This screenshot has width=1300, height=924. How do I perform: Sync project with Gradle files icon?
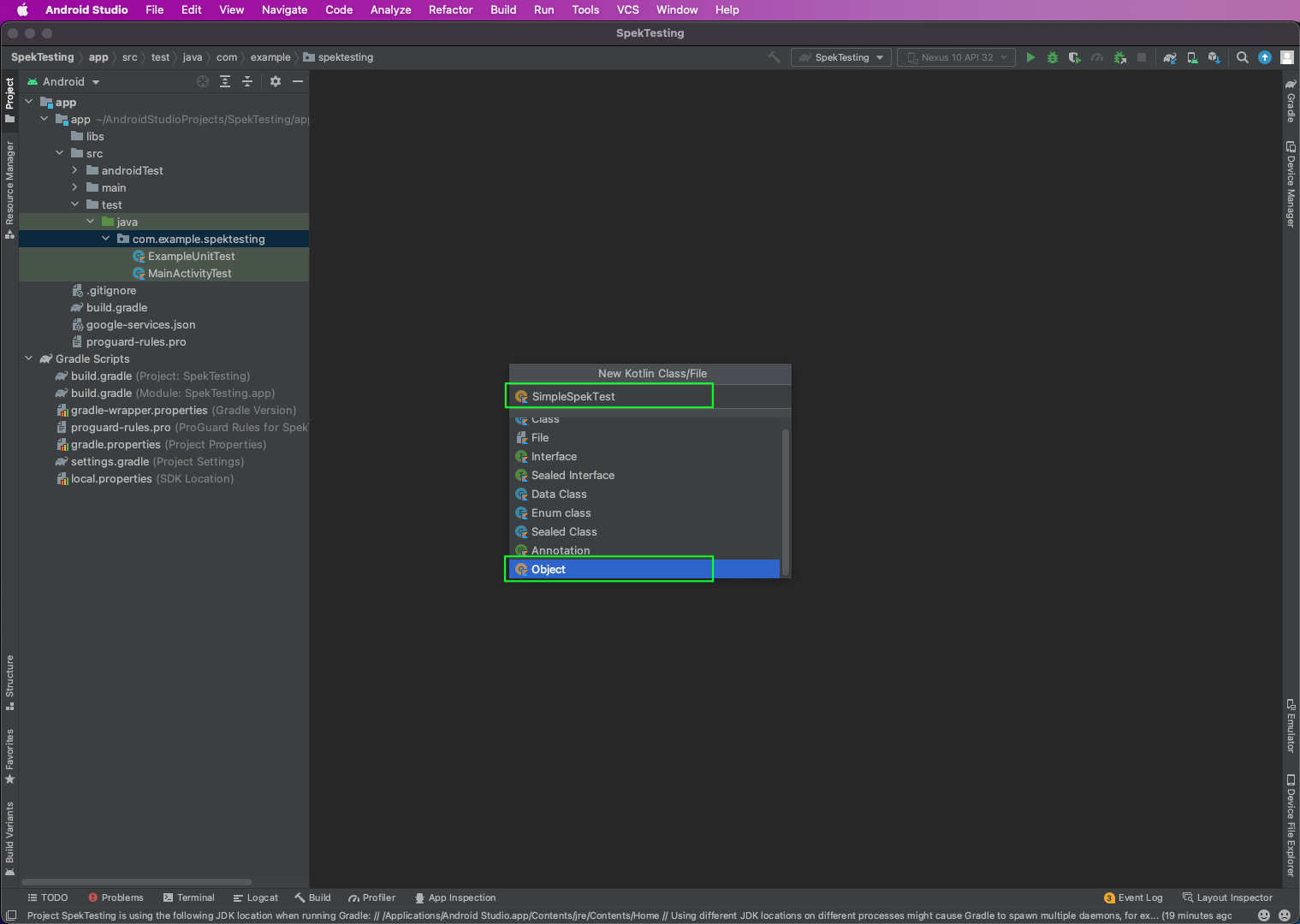click(x=1169, y=57)
